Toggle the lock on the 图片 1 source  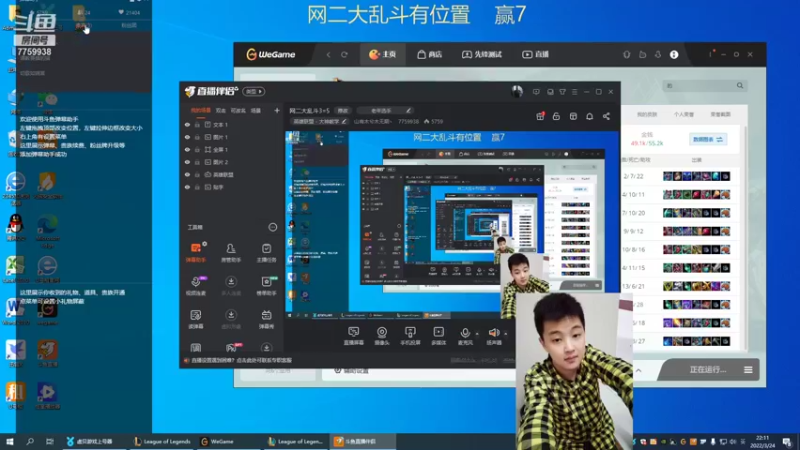[x=197, y=137]
